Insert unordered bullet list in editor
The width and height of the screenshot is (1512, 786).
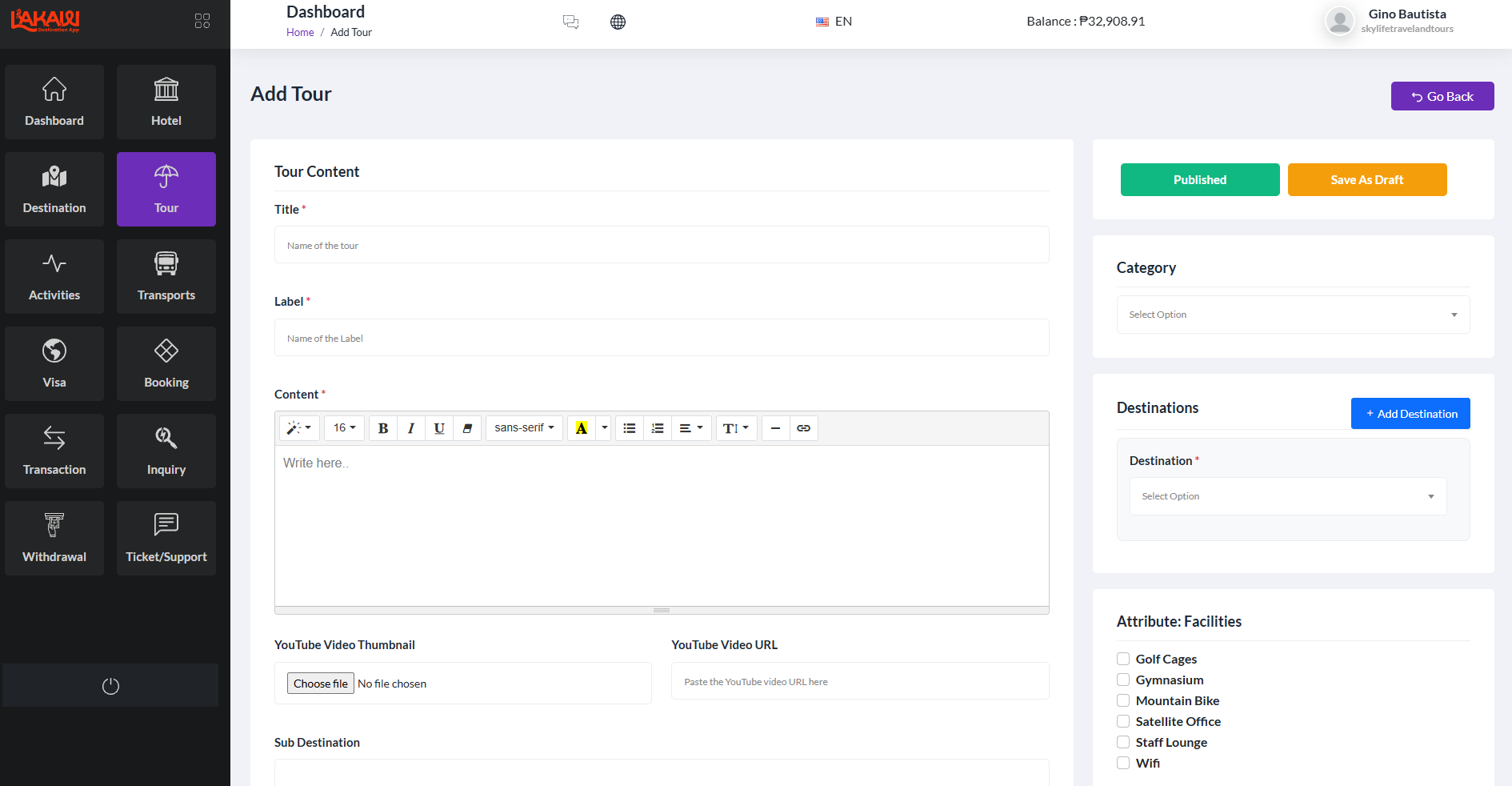[x=630, y=428]
